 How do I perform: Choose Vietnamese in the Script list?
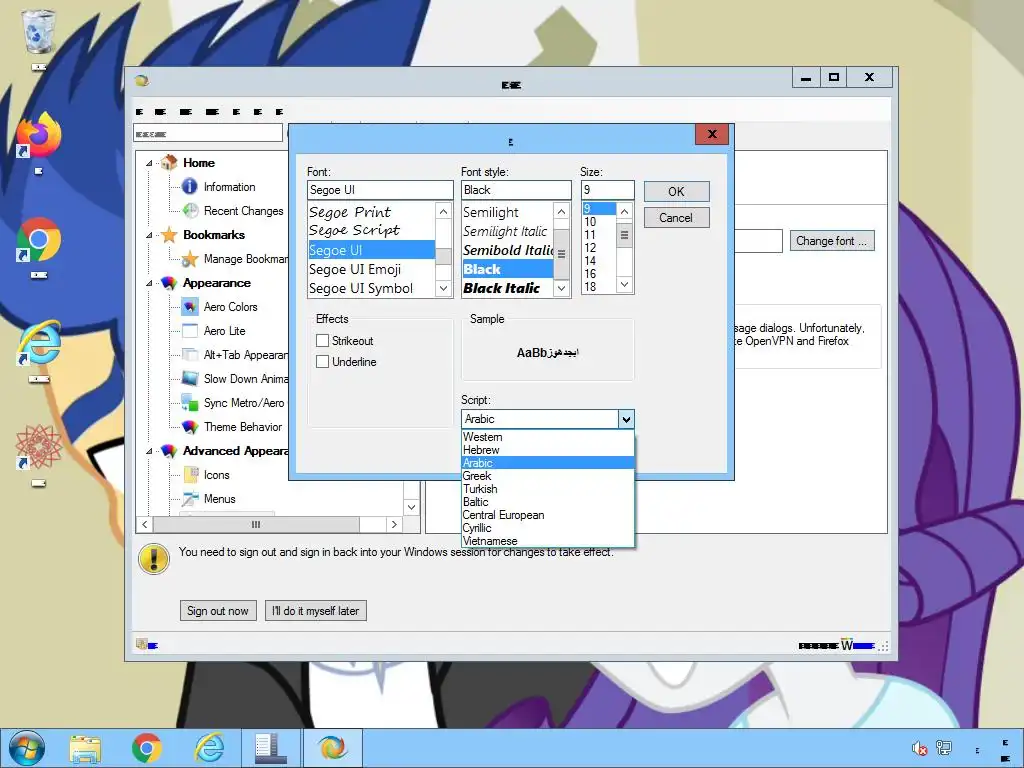pyautogui.click(x=548, y=541)
